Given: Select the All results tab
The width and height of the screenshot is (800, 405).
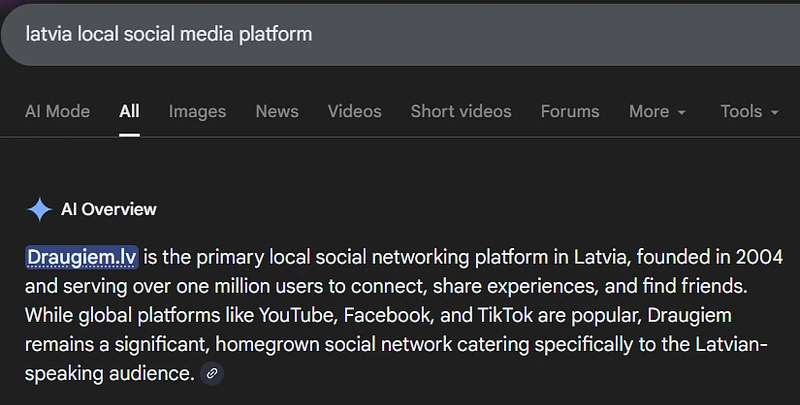Looking at the screenshot, I should pos(129,111).
